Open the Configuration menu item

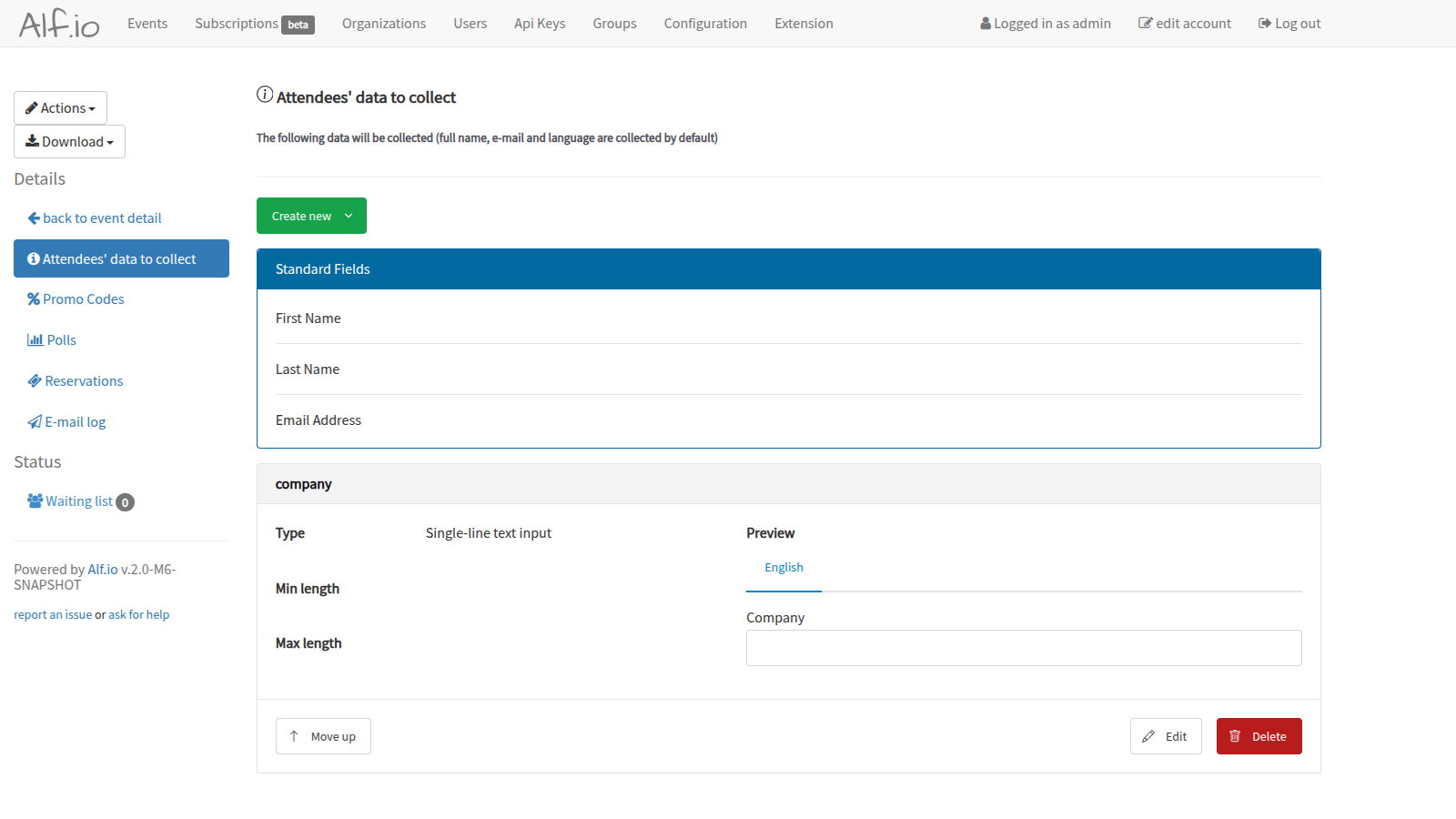click(705, 24)
